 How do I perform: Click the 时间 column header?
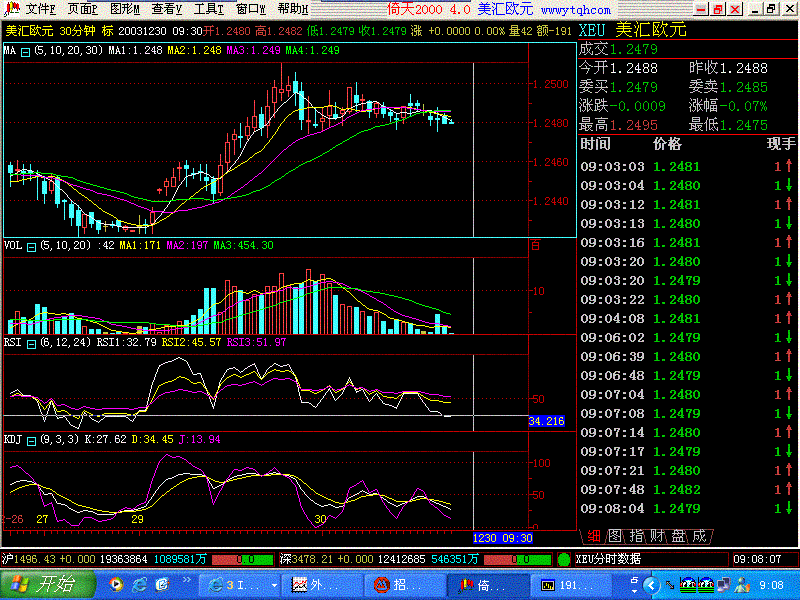(595, 144)
